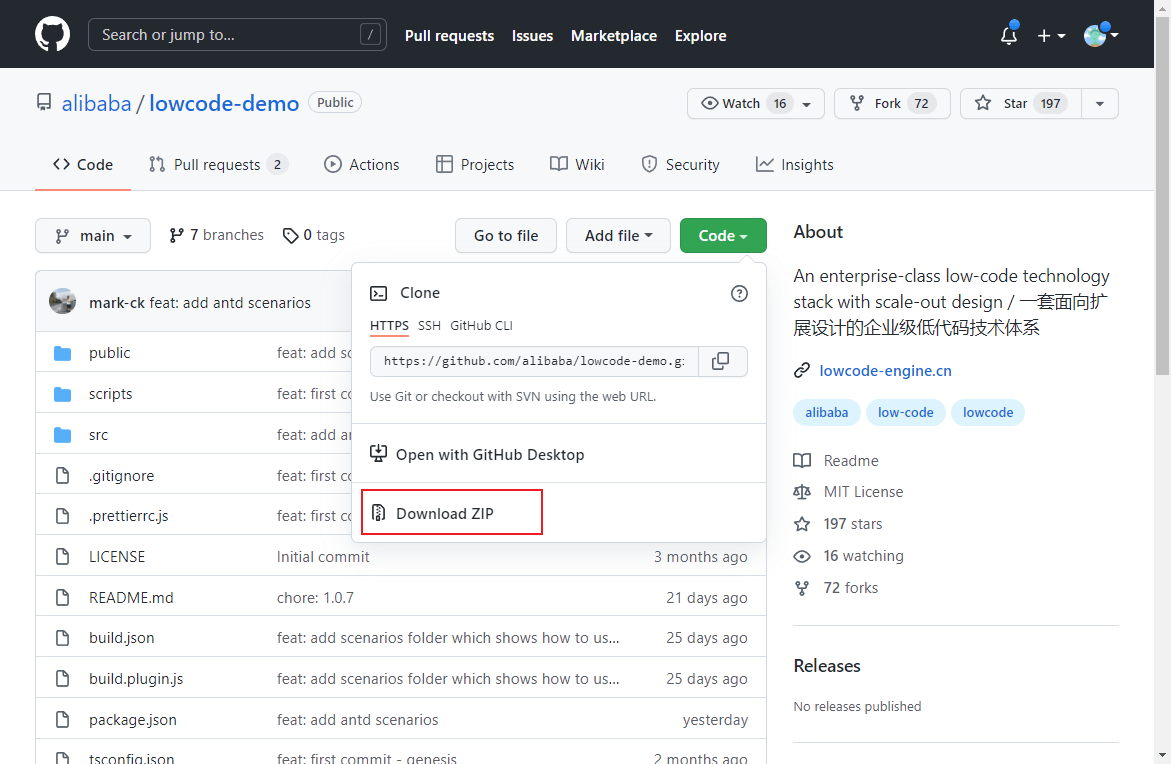Select the SSH clone tab
The width and height of the screenshot is (1171, 764).
coord(429,326)
